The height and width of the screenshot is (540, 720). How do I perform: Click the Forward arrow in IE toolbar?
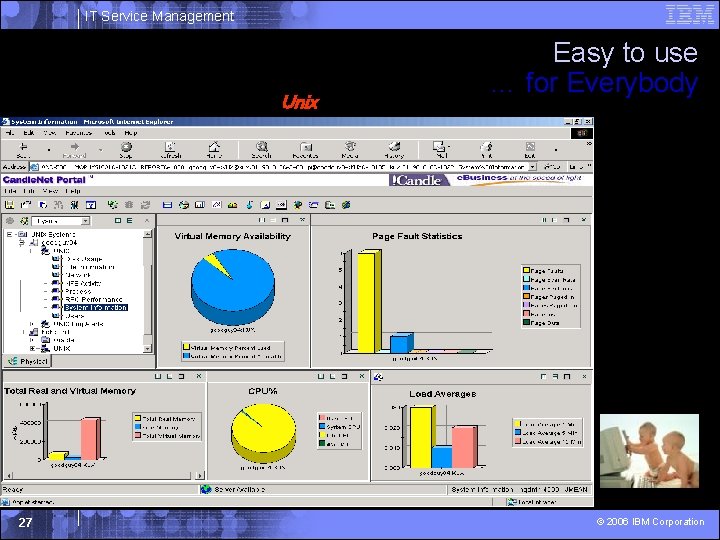click(74, 149)
